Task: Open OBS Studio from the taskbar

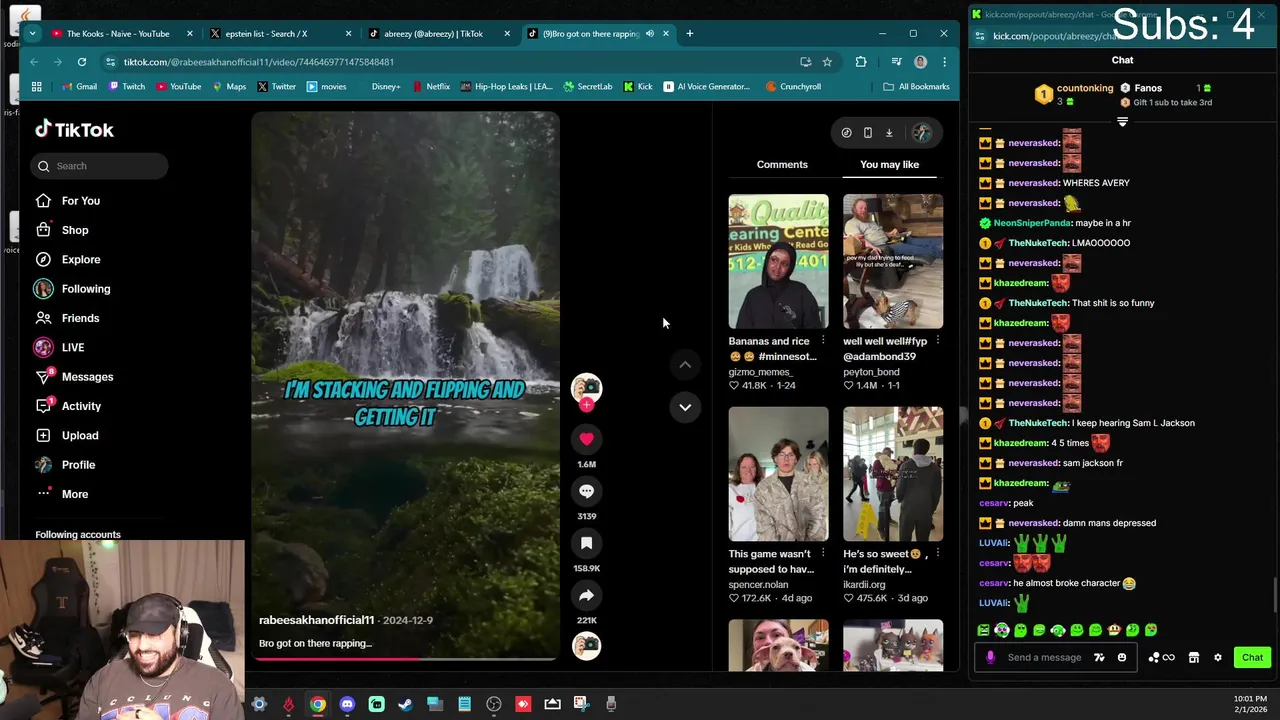Action: (x=493, y=704)
